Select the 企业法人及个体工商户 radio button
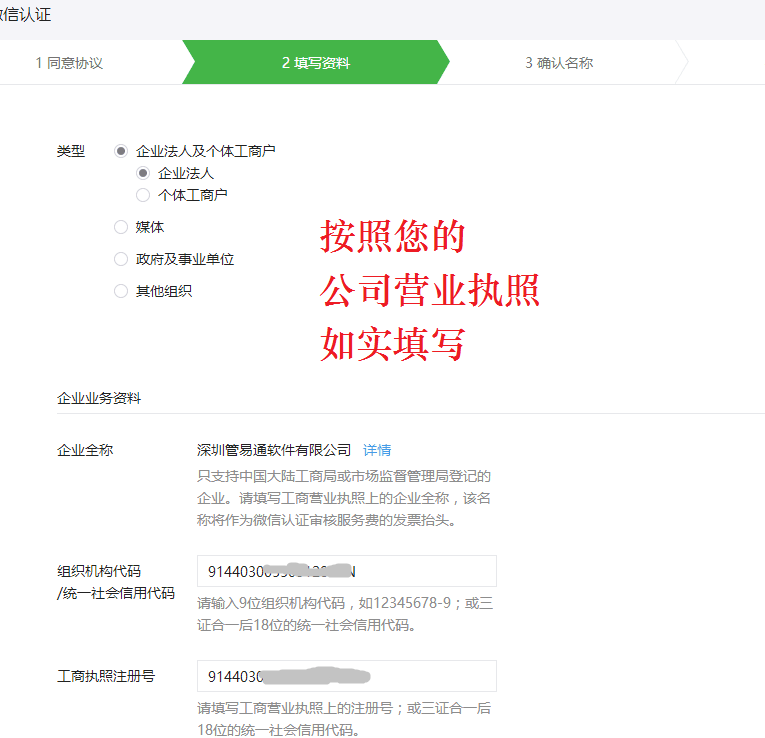Screen dimensions: 765x738 tap(121, 151)
